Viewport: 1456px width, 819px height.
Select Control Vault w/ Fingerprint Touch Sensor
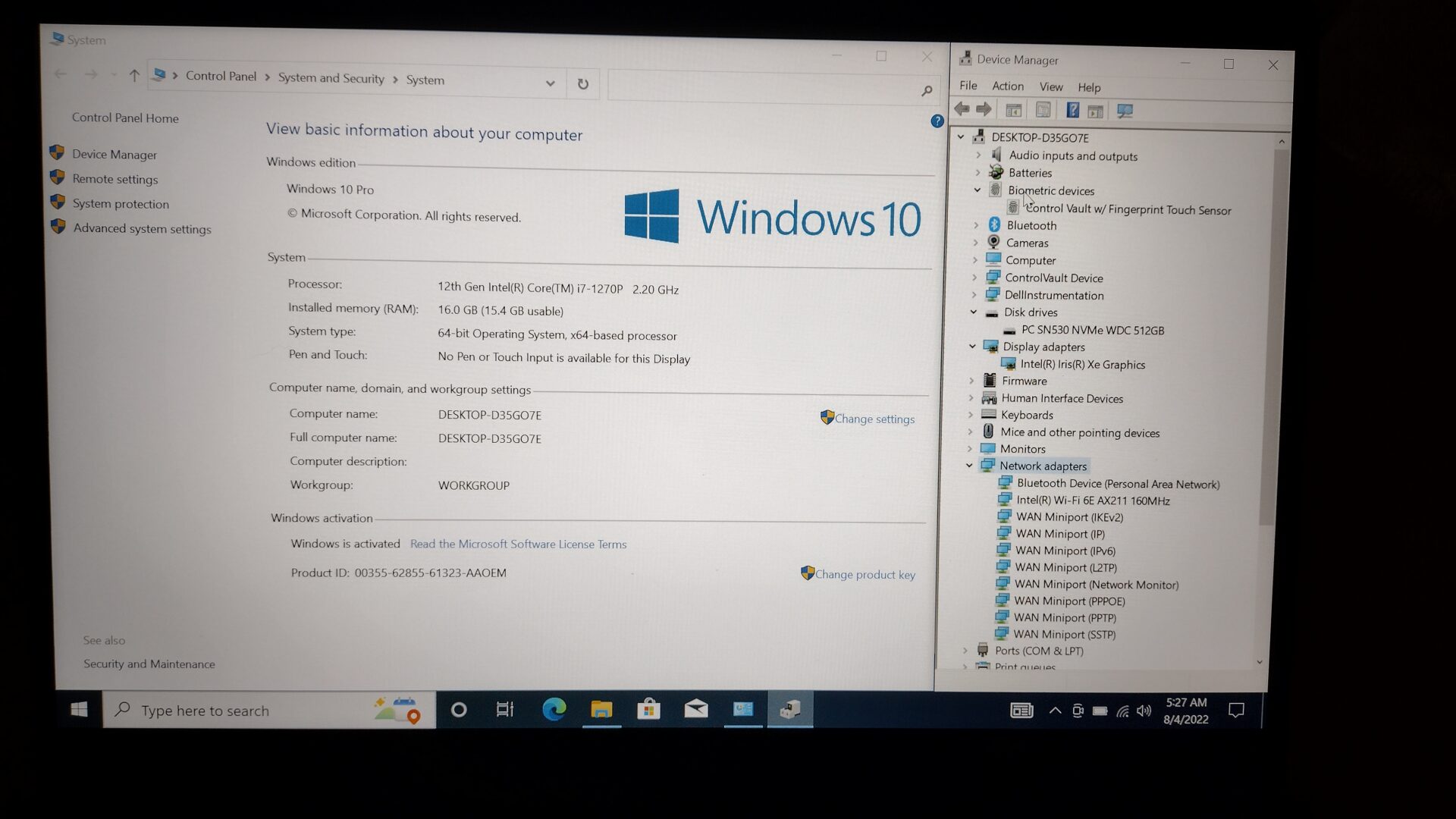pyautogui.click(x=1128, y=210)
